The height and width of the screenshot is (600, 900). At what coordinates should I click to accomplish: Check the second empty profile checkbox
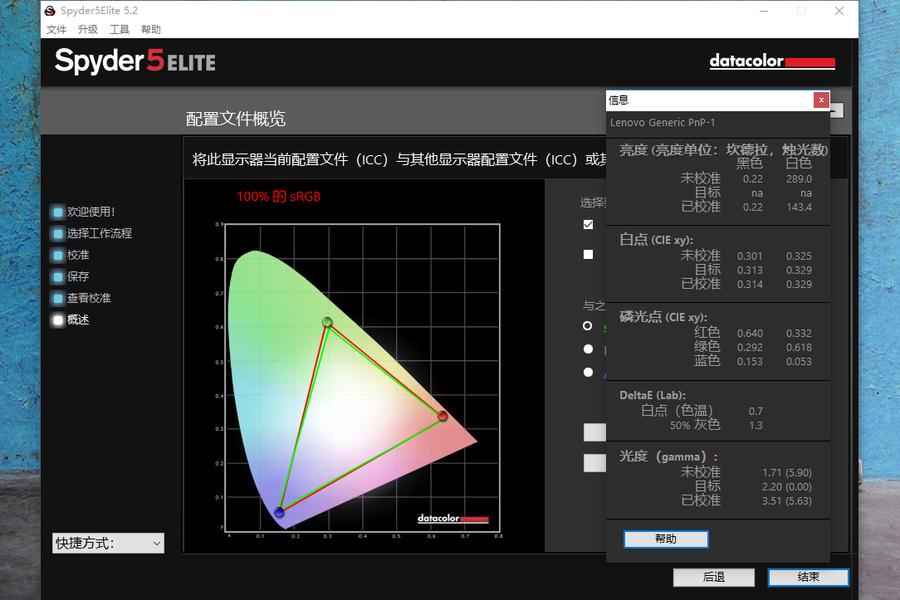point(588,255)
